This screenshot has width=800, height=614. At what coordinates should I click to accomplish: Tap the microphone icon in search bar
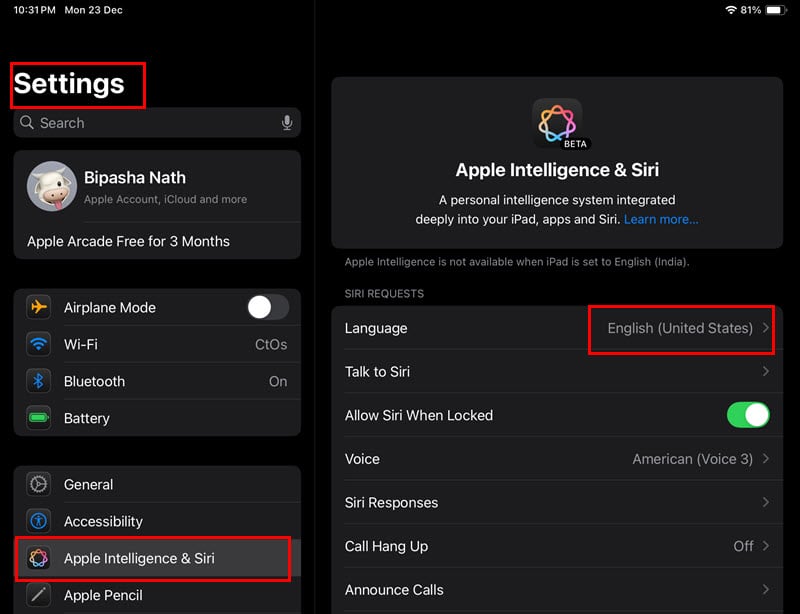coord(287,123)
